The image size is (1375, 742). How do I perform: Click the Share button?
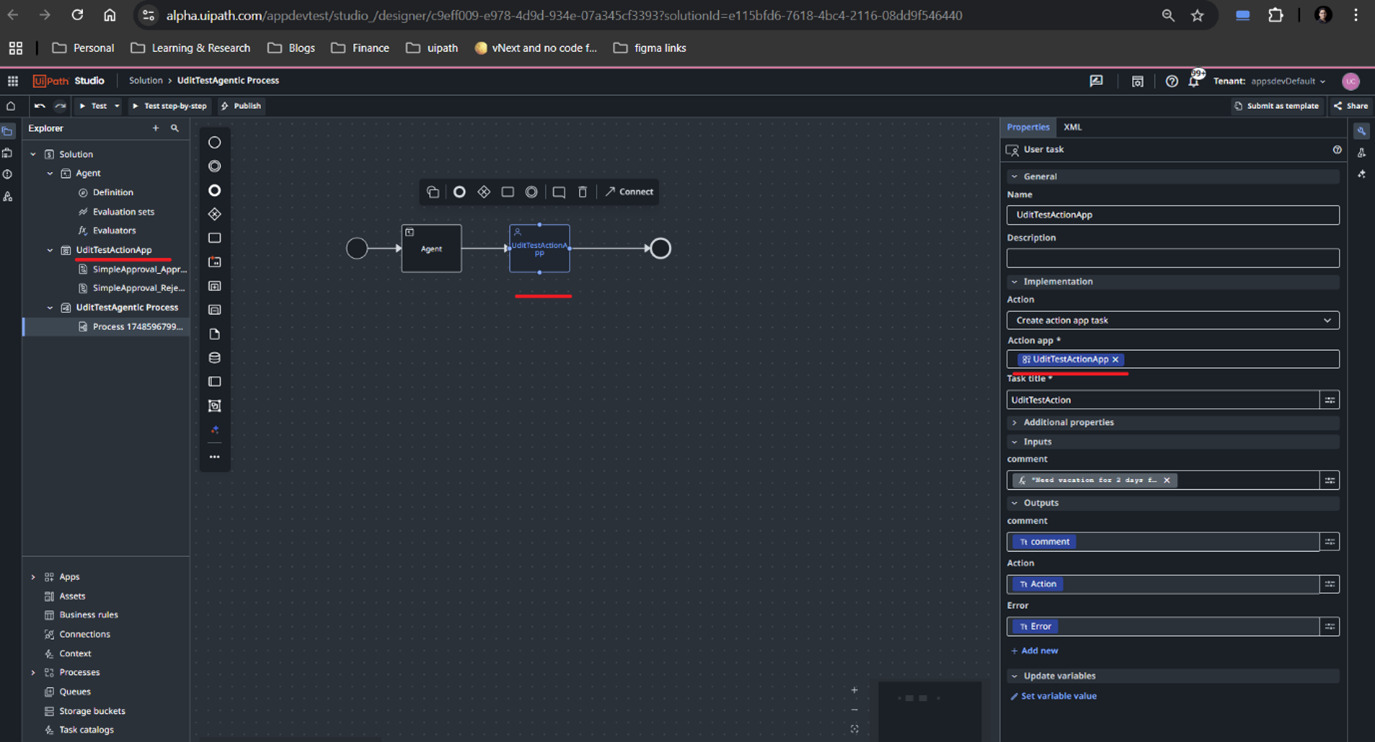[1351, 106]
